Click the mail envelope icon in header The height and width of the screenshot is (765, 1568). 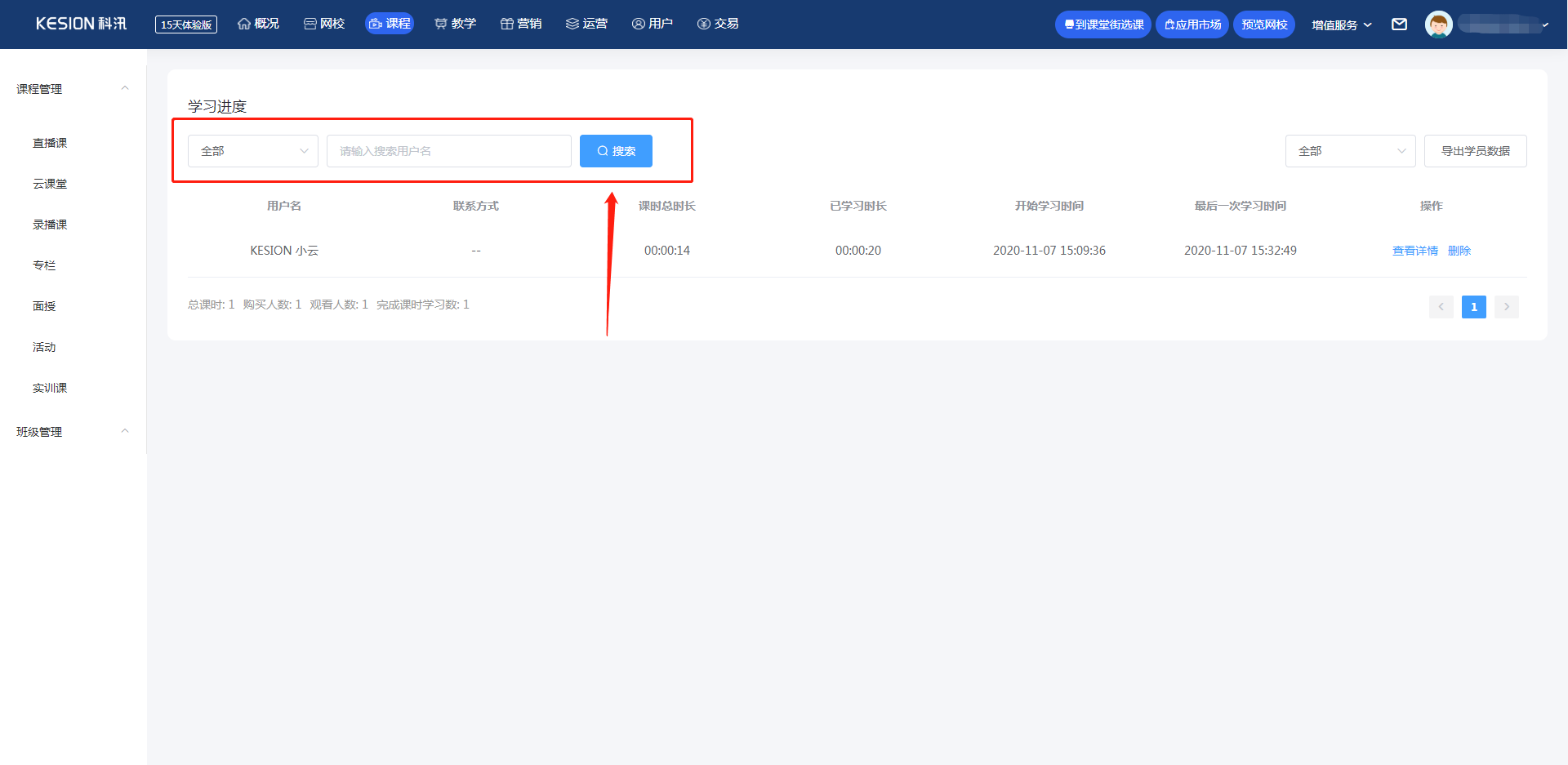(1399, 24)
